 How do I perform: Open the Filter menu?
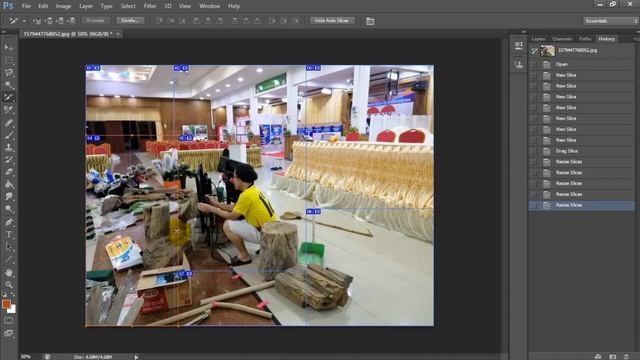click(150, 6)
